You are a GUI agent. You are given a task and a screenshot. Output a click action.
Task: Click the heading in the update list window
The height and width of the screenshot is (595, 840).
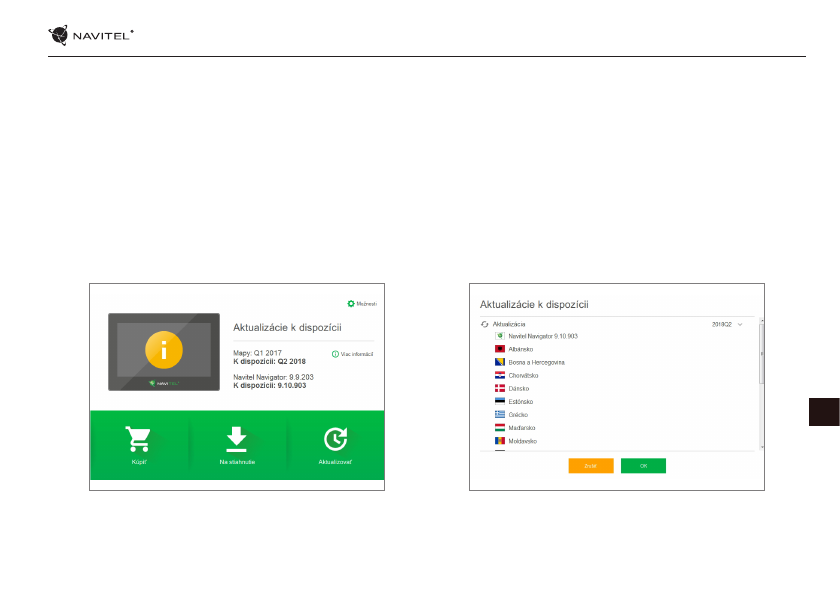click(x=534, y=305)
